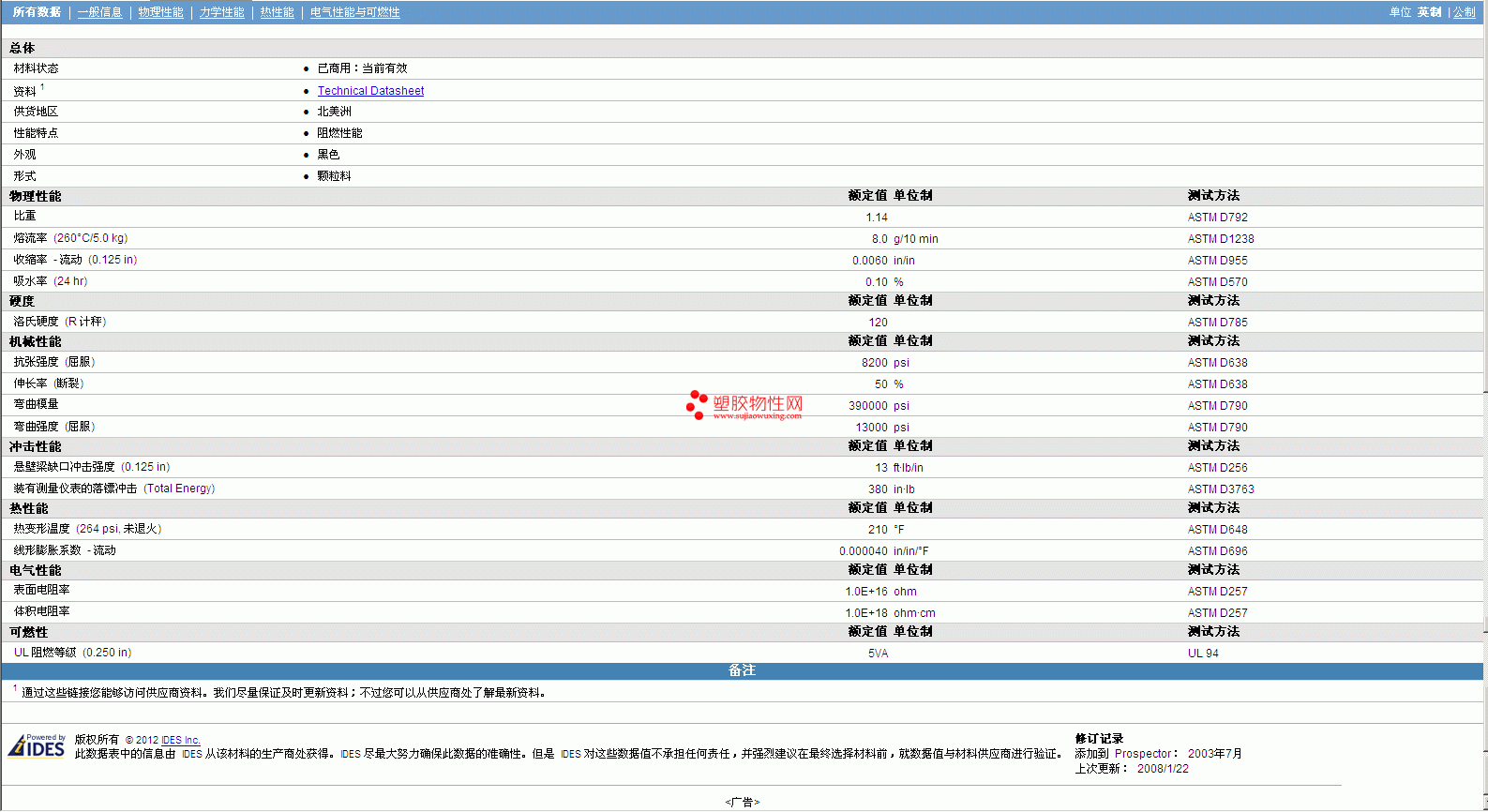Screen dimensions: 1488x812
Task: Click the 1.0E+16 surface resistivity value
Action: point(866,592)
